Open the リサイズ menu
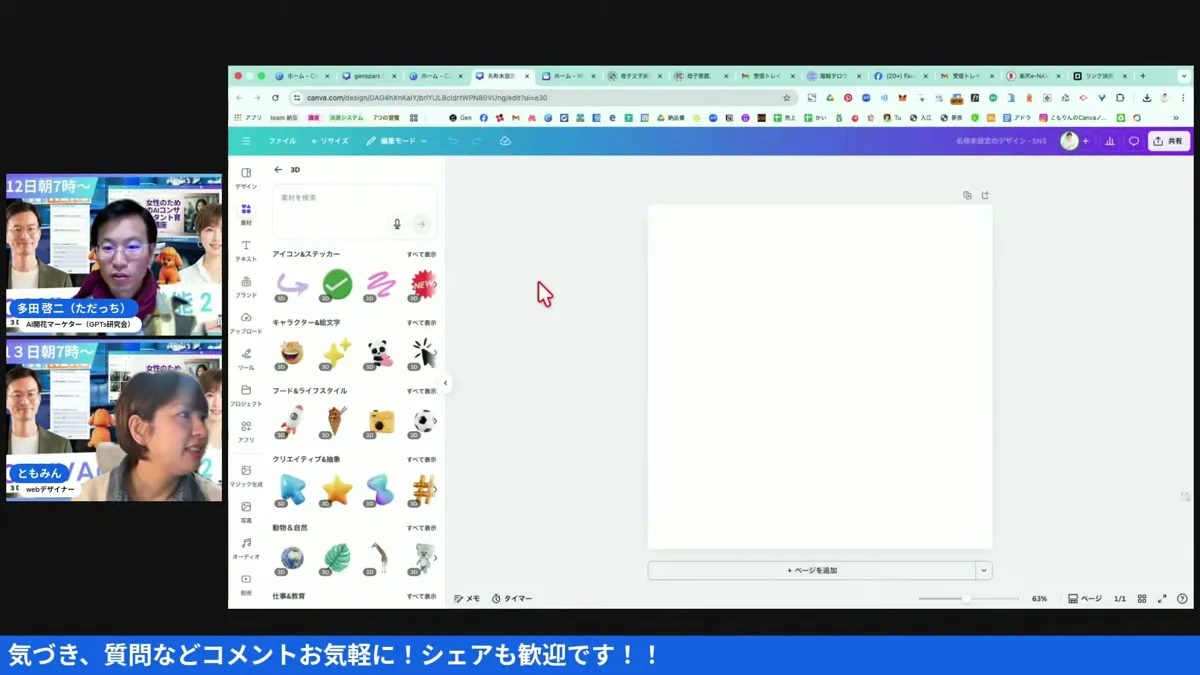Screen dimensions: 1200x675 click(x=330, y=141)
